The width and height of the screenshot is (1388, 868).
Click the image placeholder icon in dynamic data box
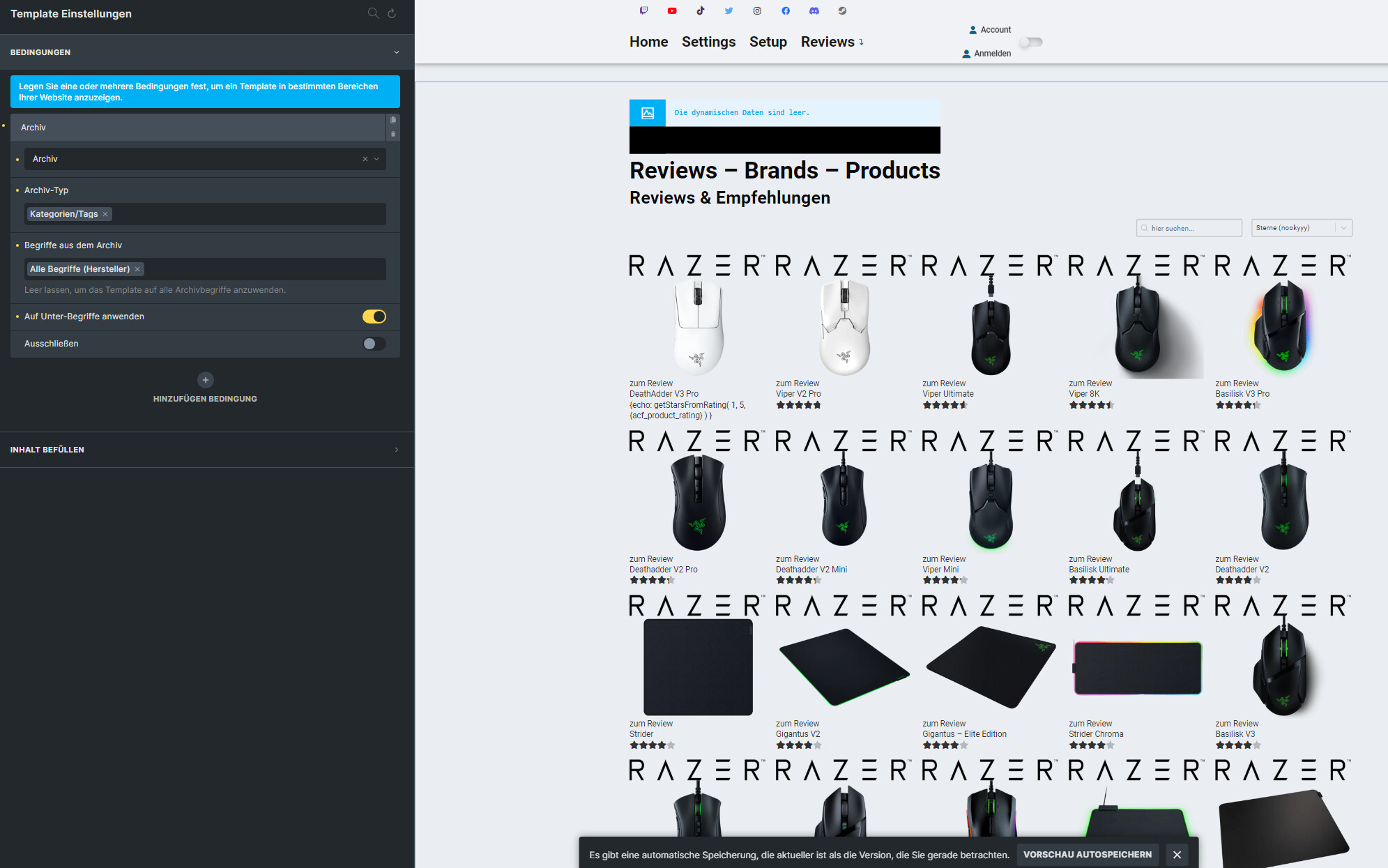pyautogui.click(x=648, y=113)
